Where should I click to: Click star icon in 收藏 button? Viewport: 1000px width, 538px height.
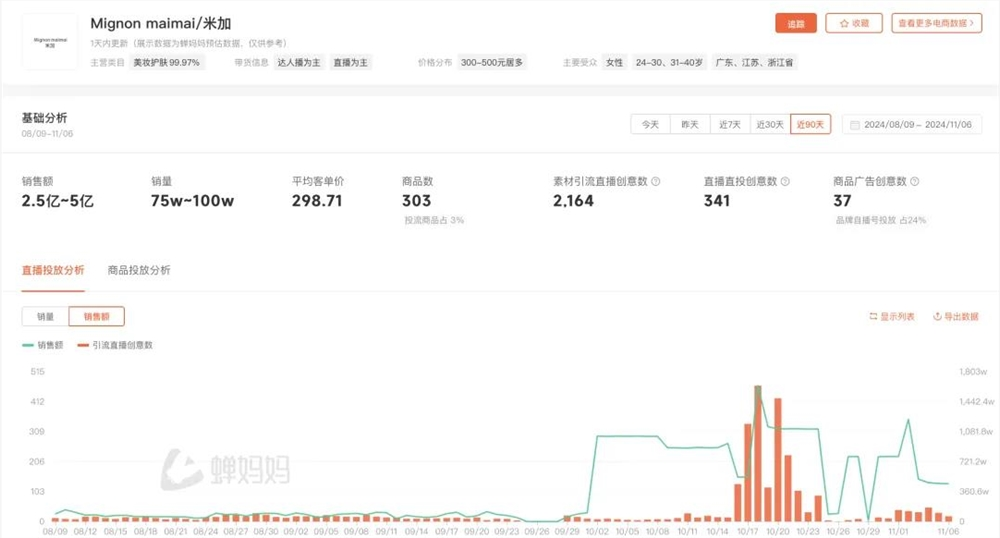pos(844,24)
